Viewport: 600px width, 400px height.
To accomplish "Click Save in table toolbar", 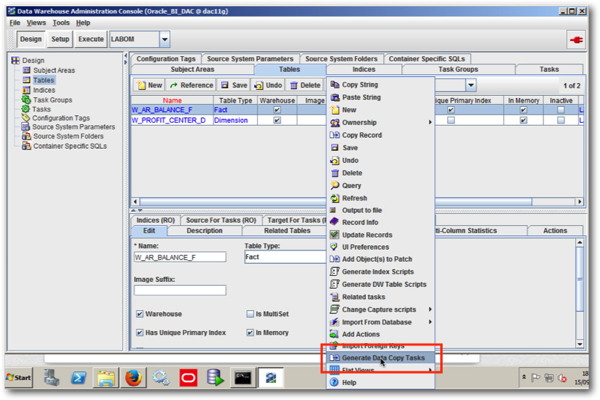I will click(x=234, y=85).
